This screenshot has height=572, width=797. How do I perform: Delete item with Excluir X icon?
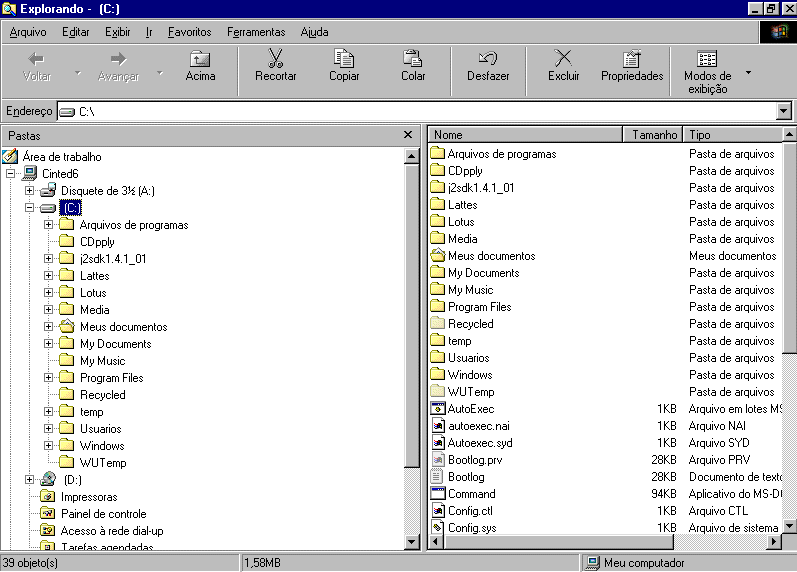pyautogui.click(x=563, y=67)
